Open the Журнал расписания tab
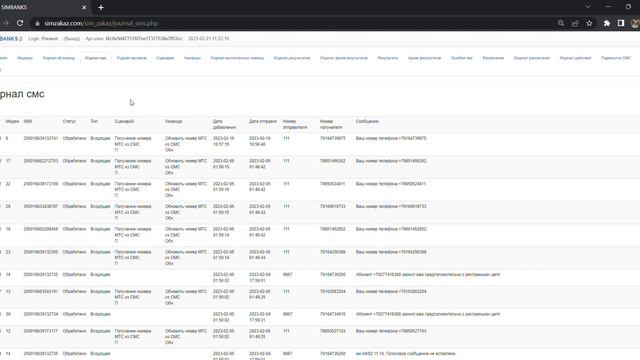640x360 pixels. pos(532,58)
